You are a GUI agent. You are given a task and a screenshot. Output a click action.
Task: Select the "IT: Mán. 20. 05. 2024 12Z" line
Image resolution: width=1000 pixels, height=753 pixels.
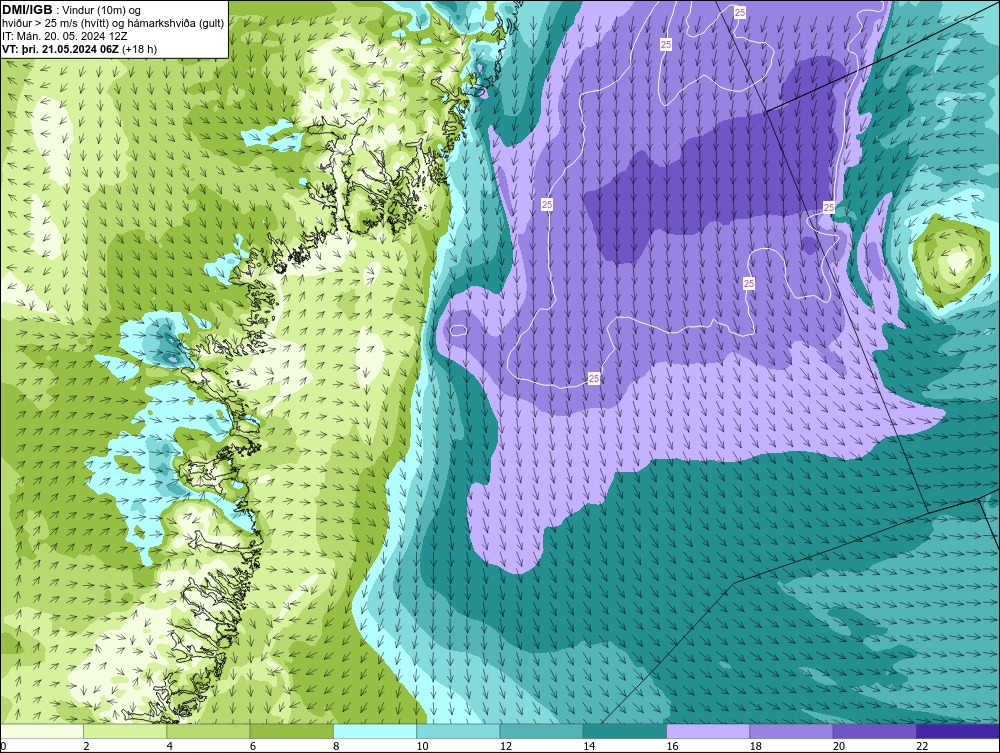pyautogui.click(x=64, y=36)
